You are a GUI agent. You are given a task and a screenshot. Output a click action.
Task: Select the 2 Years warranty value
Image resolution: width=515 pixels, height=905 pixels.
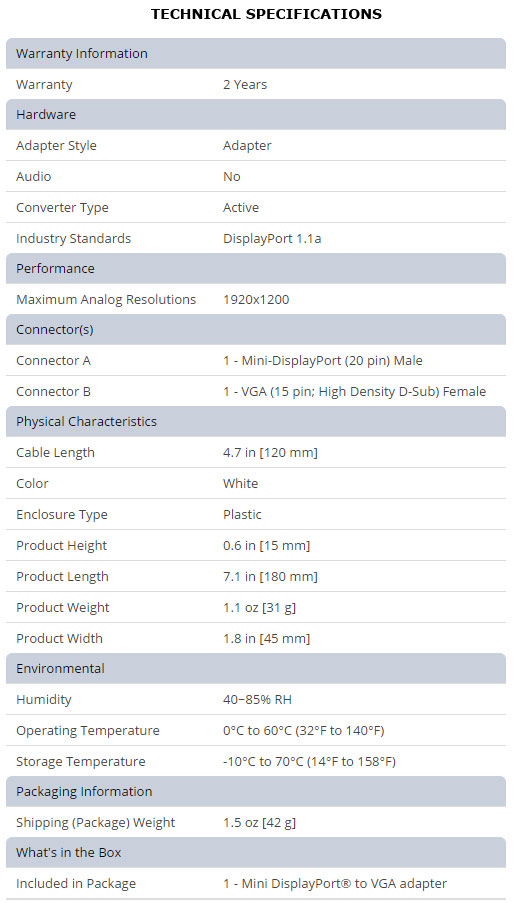coord(245,84)
